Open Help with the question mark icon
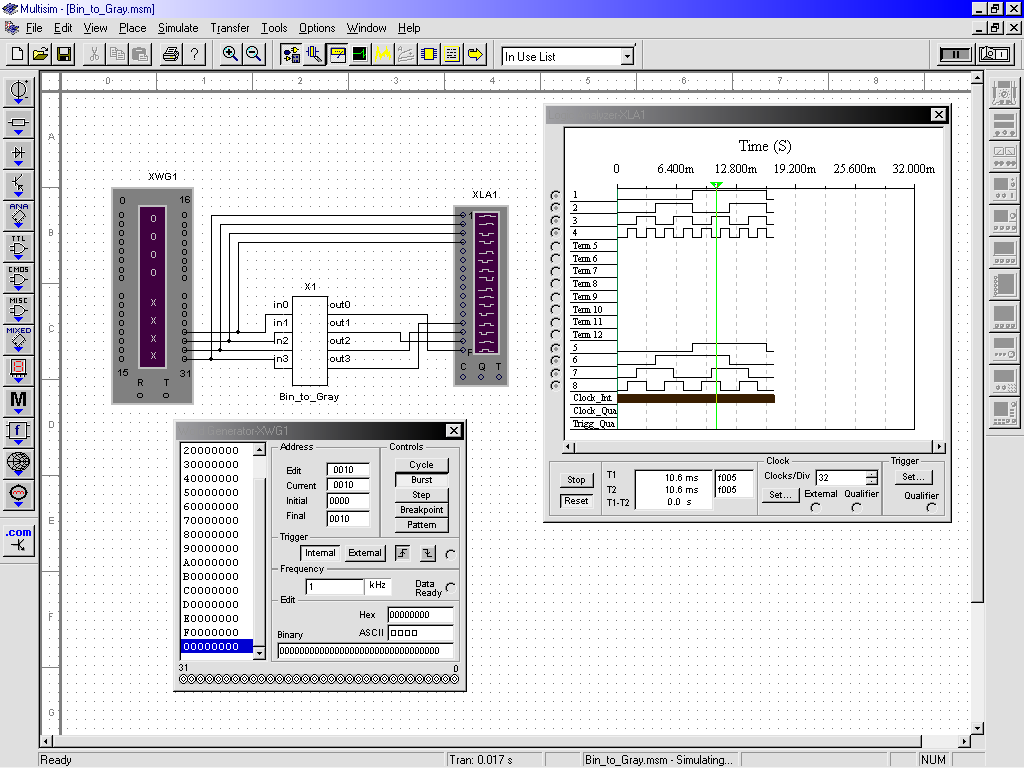 [x=194, y=54]
